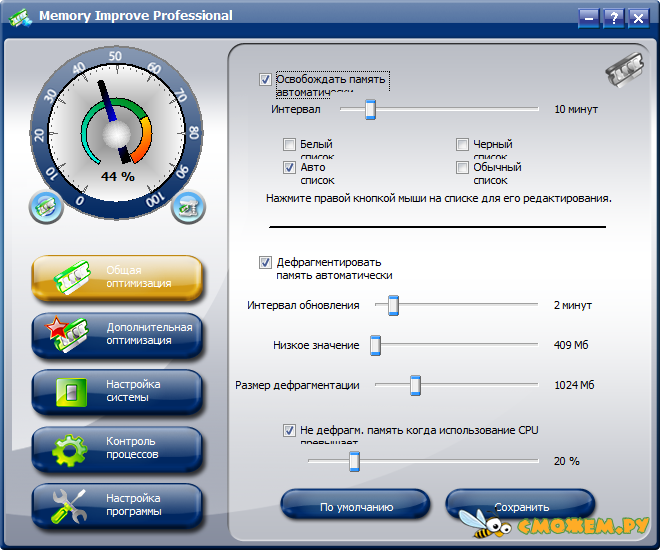Click the right-click hint text about lists
The height and width of the screenshot is (550, 660).
(x=439, y=198)
